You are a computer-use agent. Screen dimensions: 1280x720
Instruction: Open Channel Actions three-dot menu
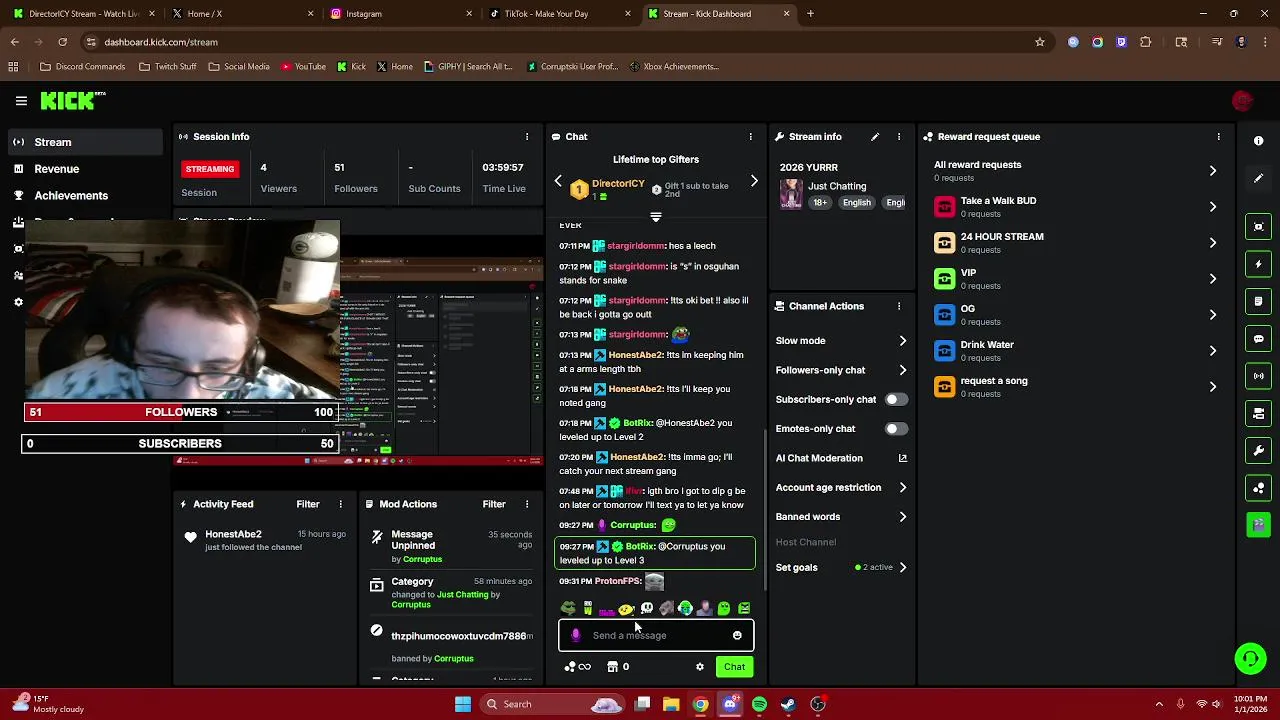899,306
